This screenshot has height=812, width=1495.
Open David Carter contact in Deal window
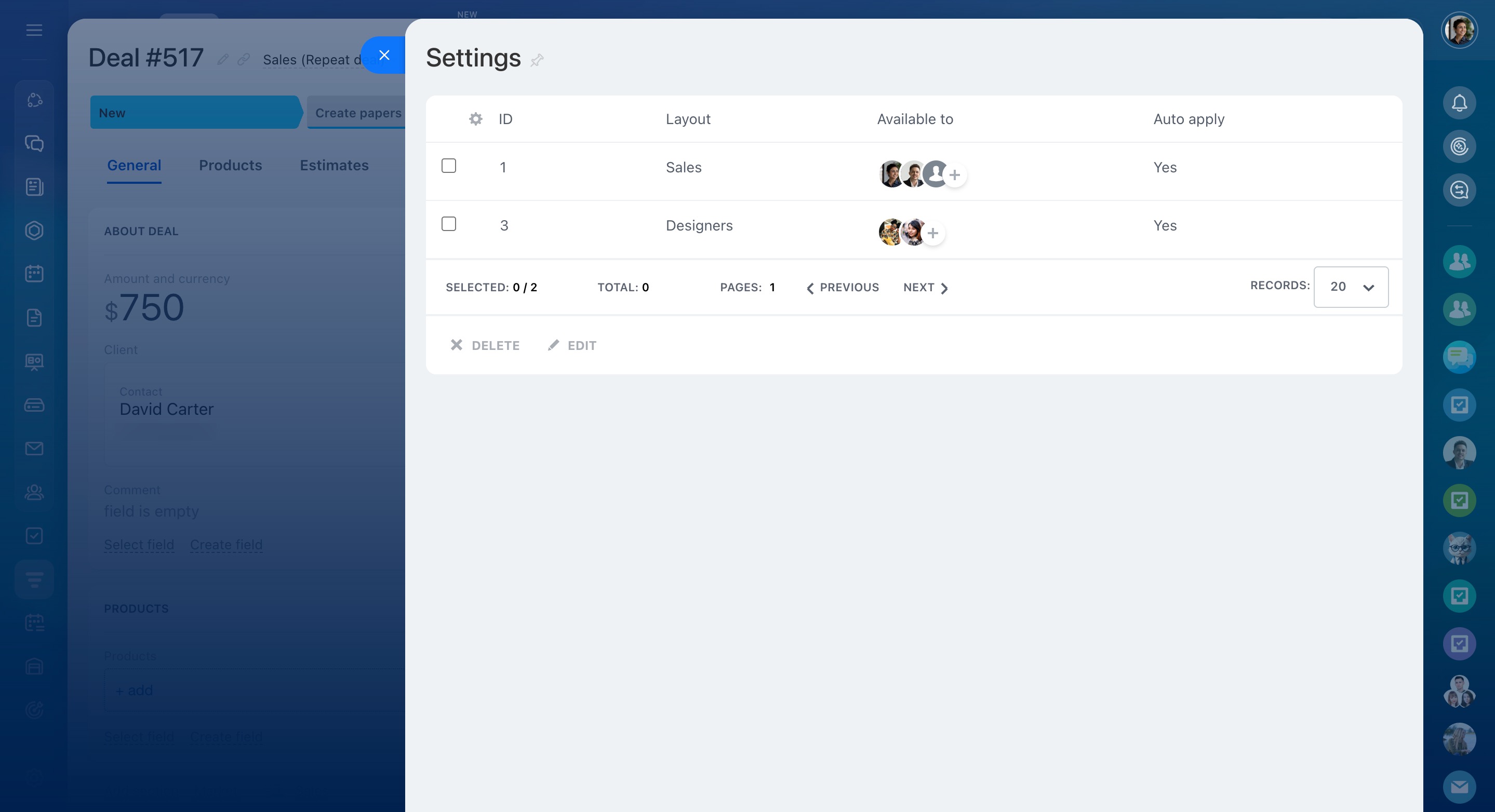(x=167, y=410)
